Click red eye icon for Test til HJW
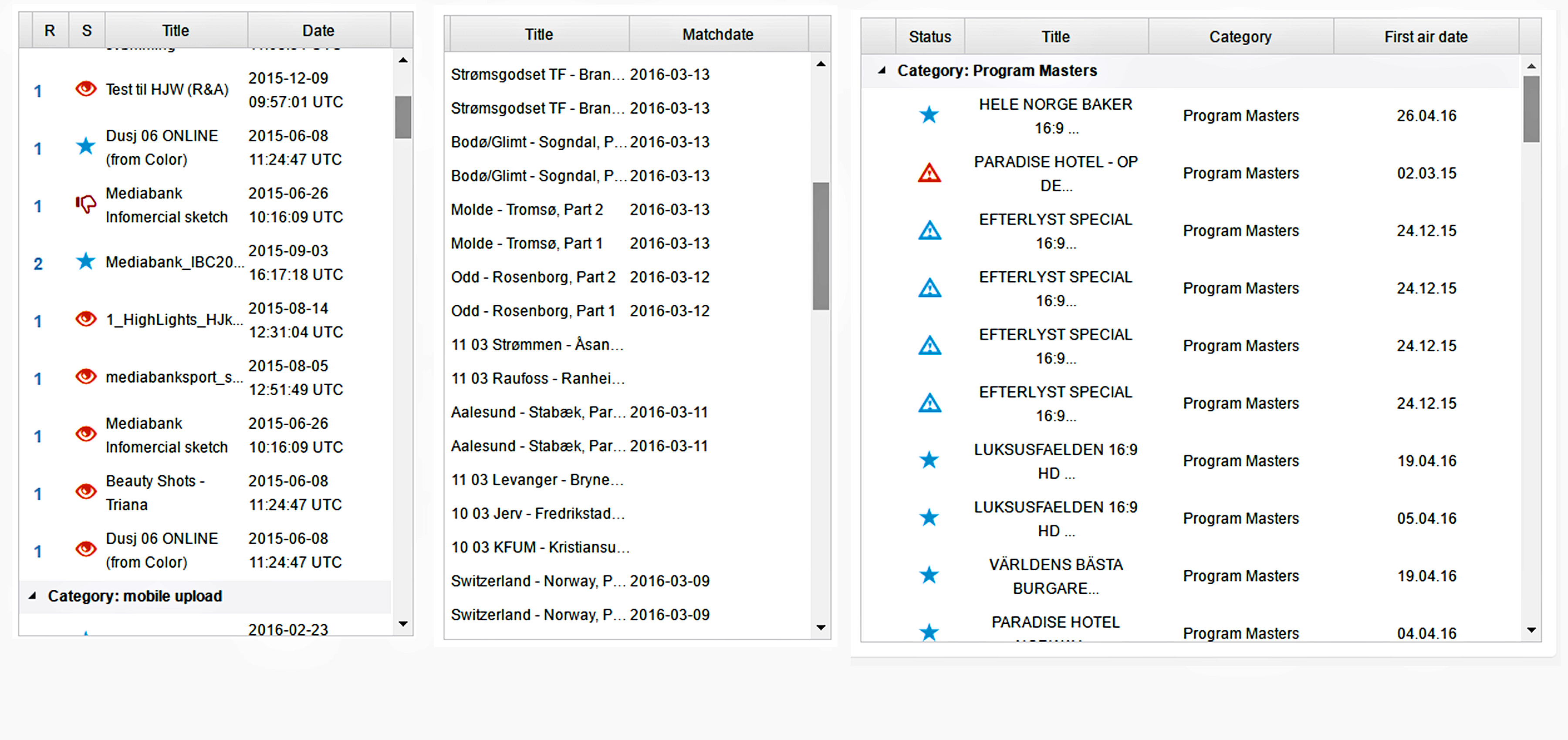The width and height of the screenshot is (1568, 740). point(86,89)
